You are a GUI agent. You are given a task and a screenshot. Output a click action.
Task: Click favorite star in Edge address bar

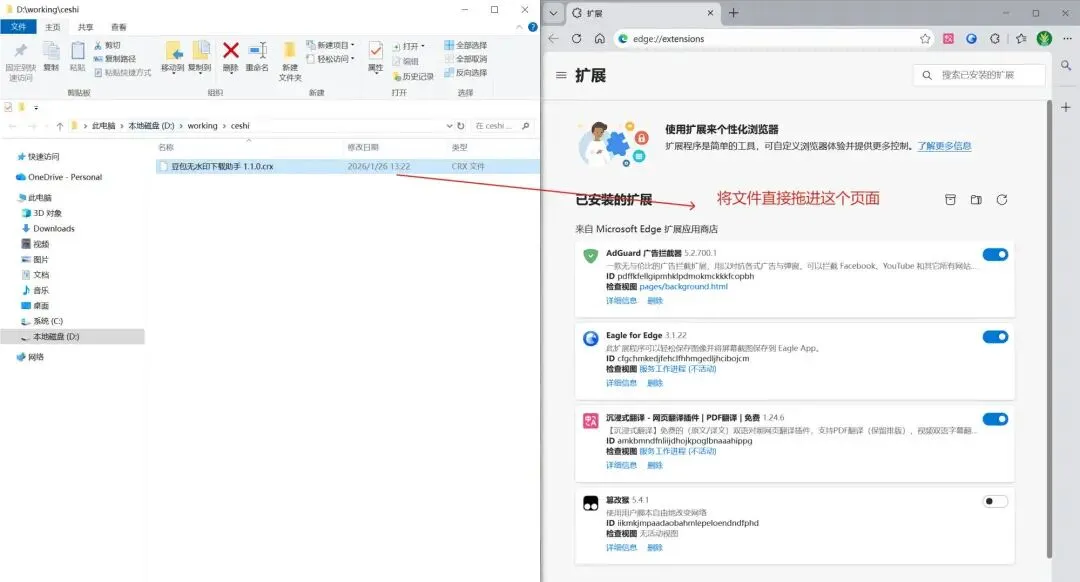coord(925,39)
